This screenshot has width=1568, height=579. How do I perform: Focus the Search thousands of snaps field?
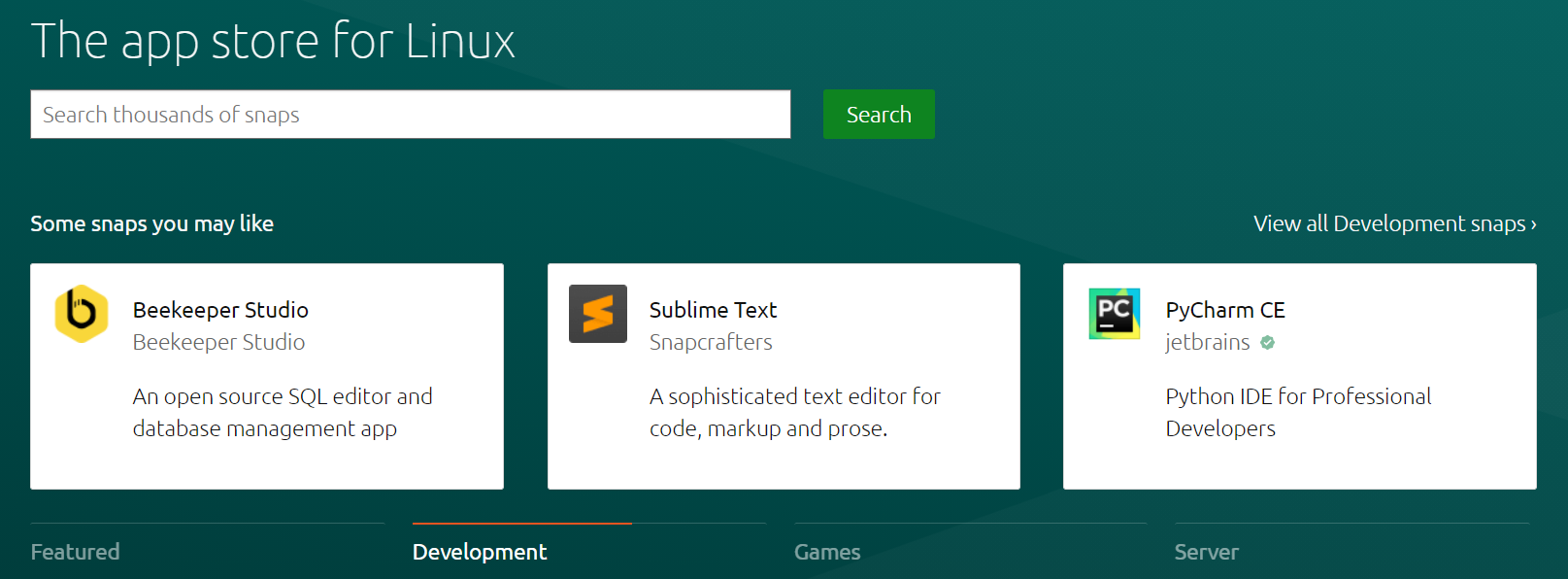411,115
